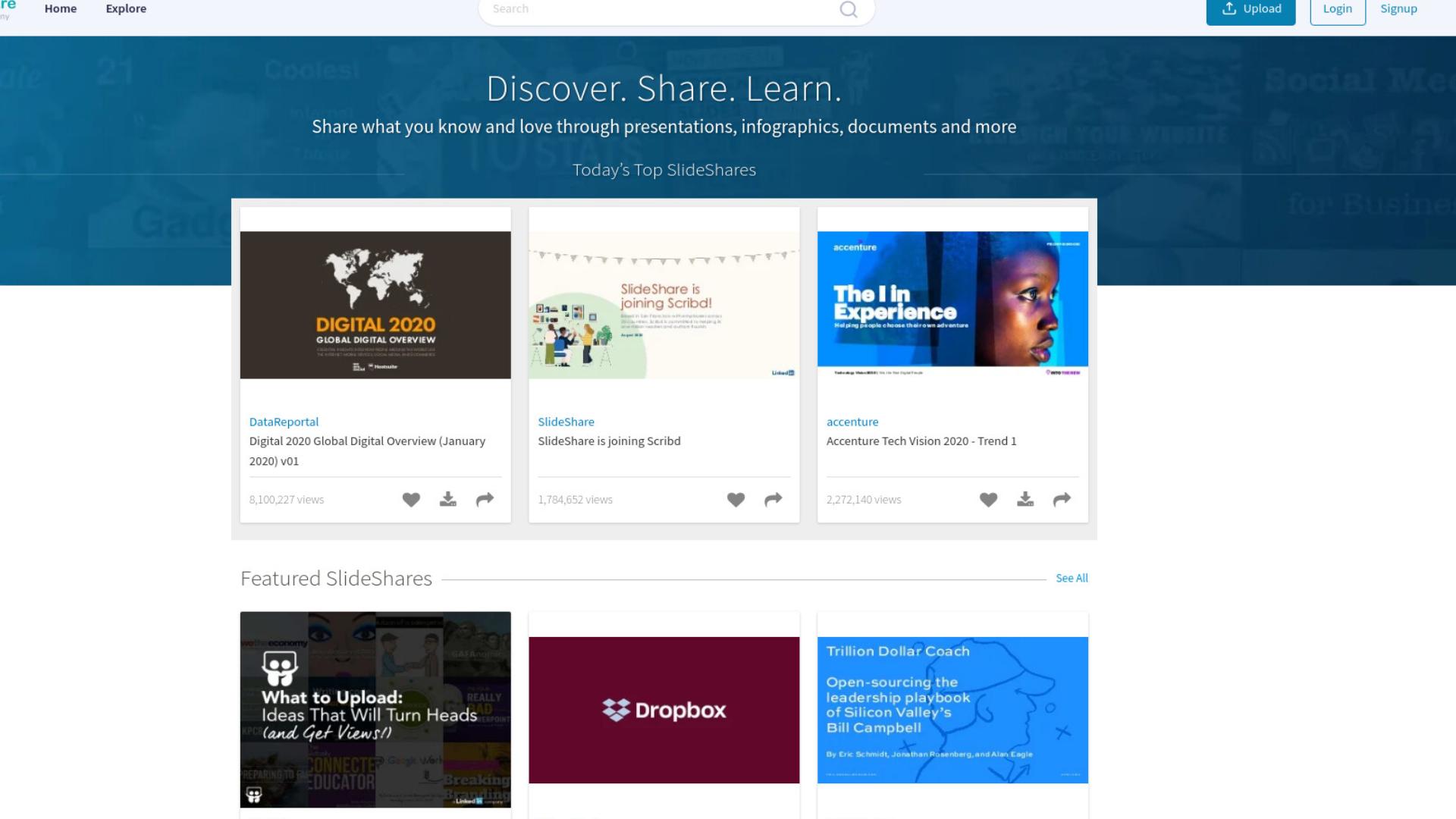1456x819 pixels.
Task: Click the 1,784,652 views count
Action: (x=575, y=500)
